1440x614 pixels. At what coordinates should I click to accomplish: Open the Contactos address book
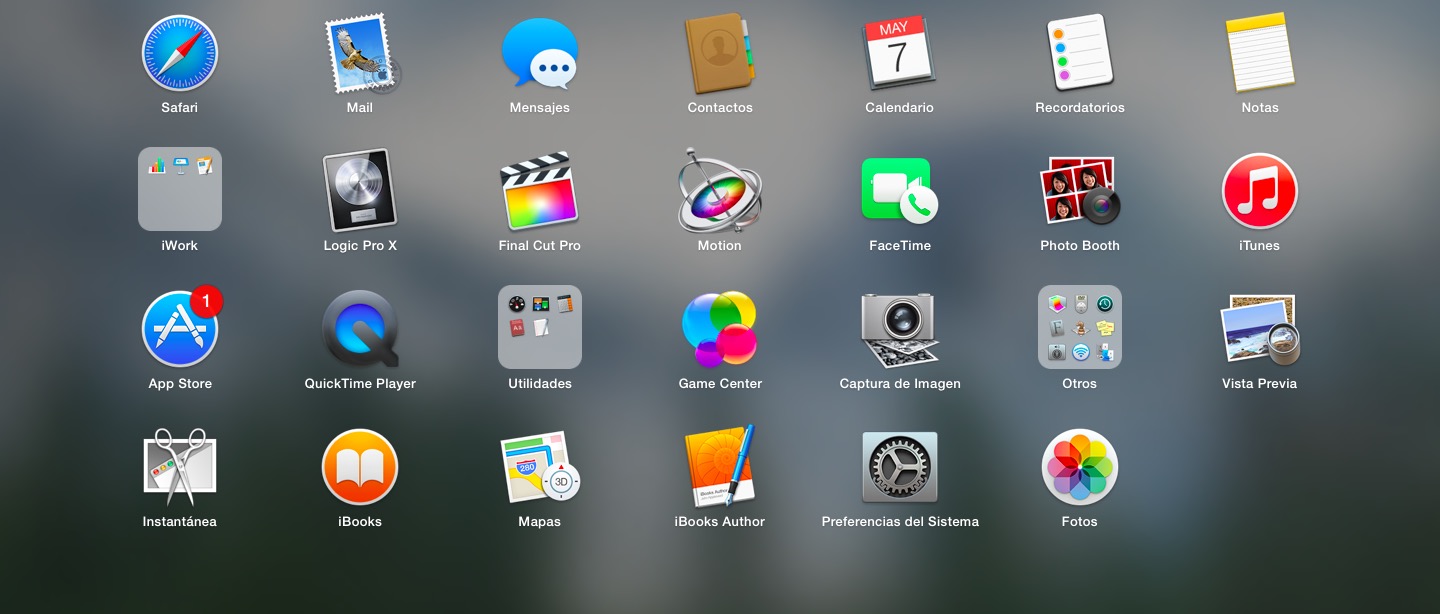point(720,53)
